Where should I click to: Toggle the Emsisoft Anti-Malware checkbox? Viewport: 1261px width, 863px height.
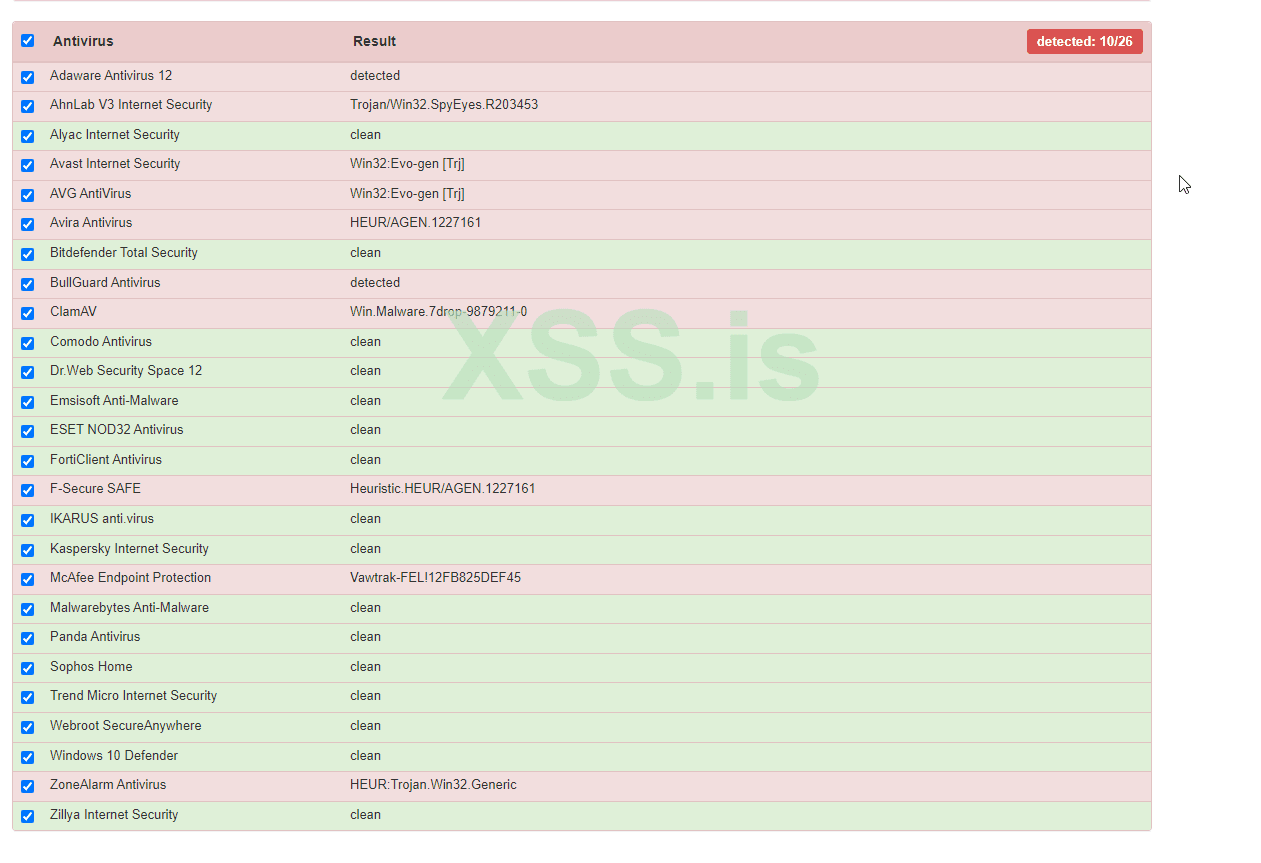point(28,402)
